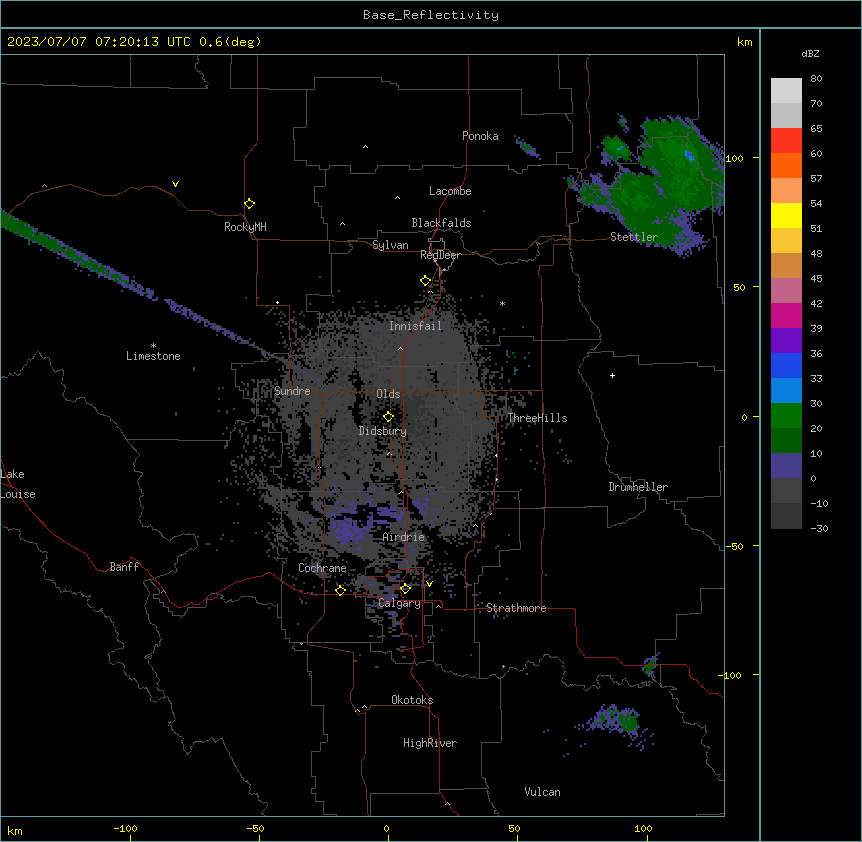Click the Sundre city label
The height and width of the screenshot is (842, 862).
(x=292, y=391)
